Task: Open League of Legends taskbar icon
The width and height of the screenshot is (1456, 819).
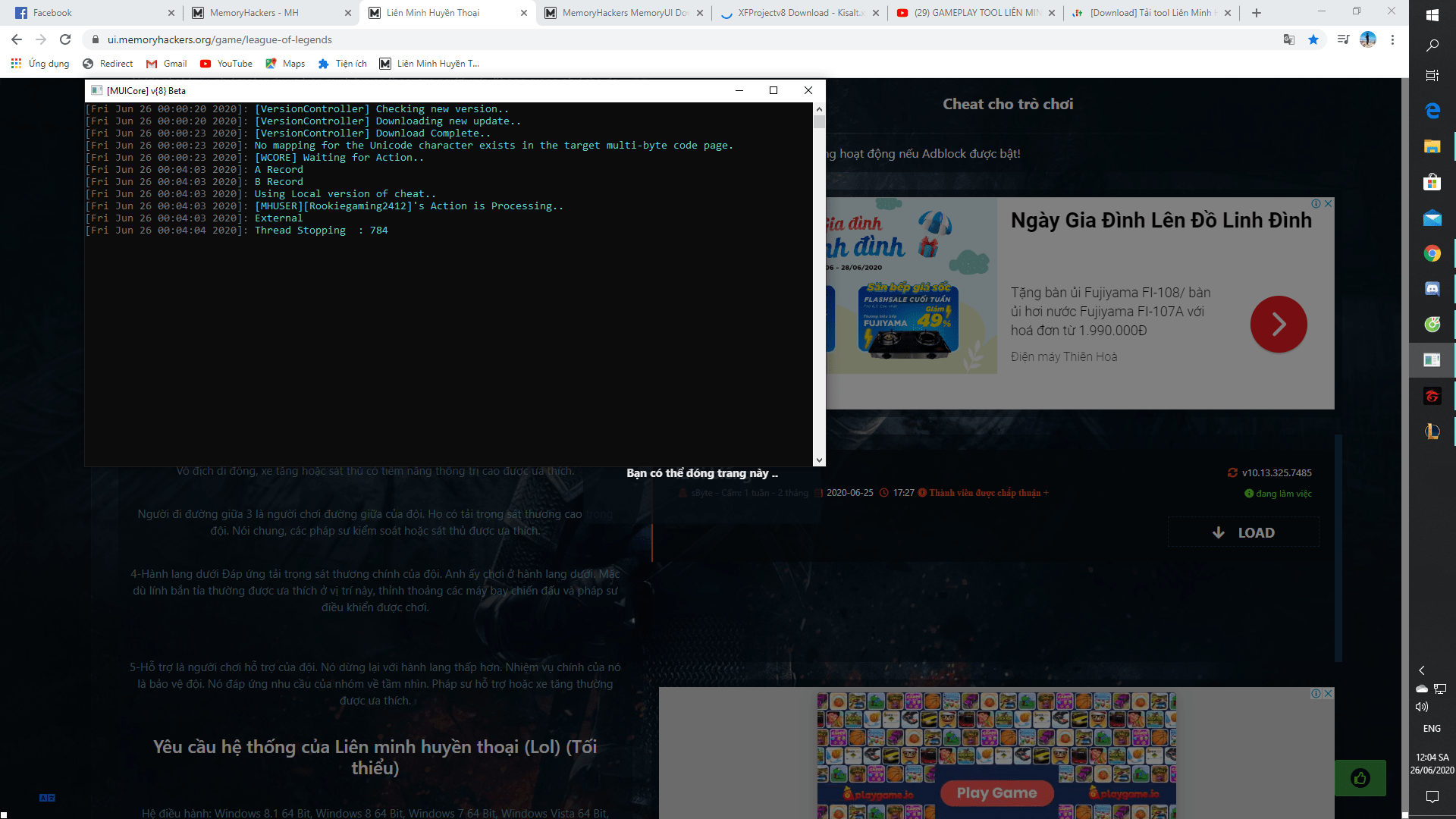Action: pos(1432,431)
